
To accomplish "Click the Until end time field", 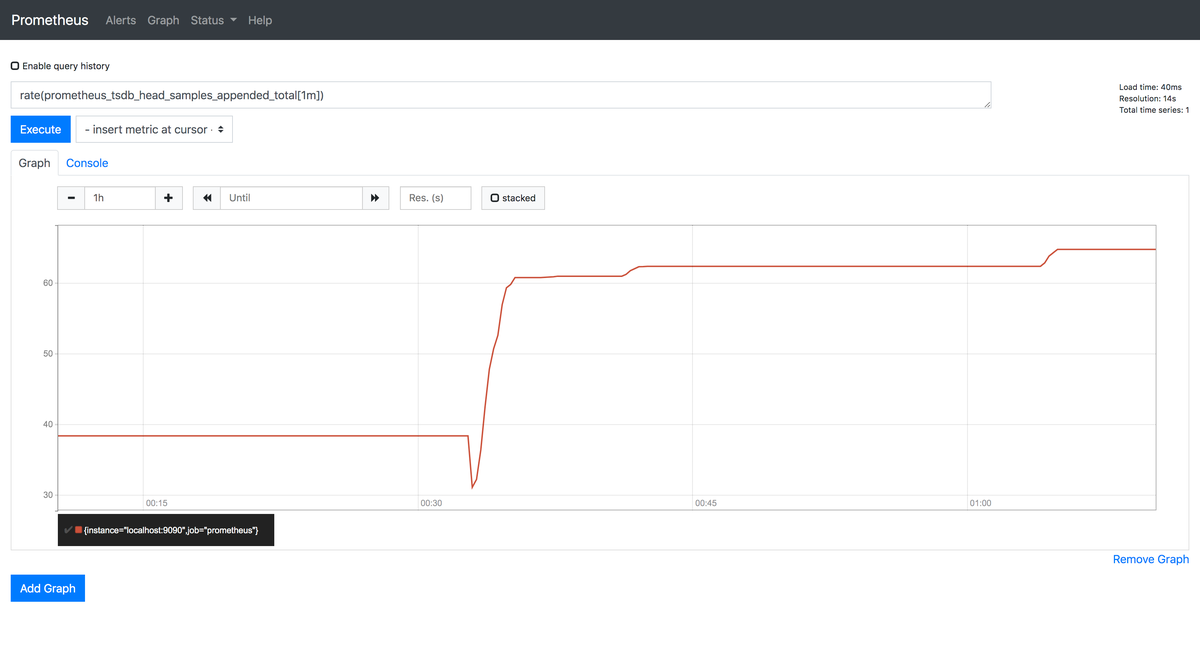I will click(291, 198).
